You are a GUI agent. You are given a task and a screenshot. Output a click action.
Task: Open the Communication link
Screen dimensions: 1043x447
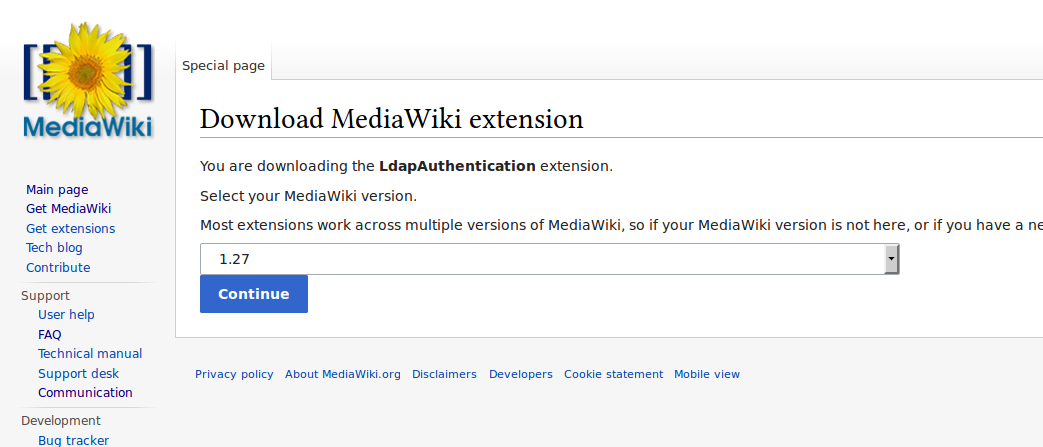pos(85,393)
